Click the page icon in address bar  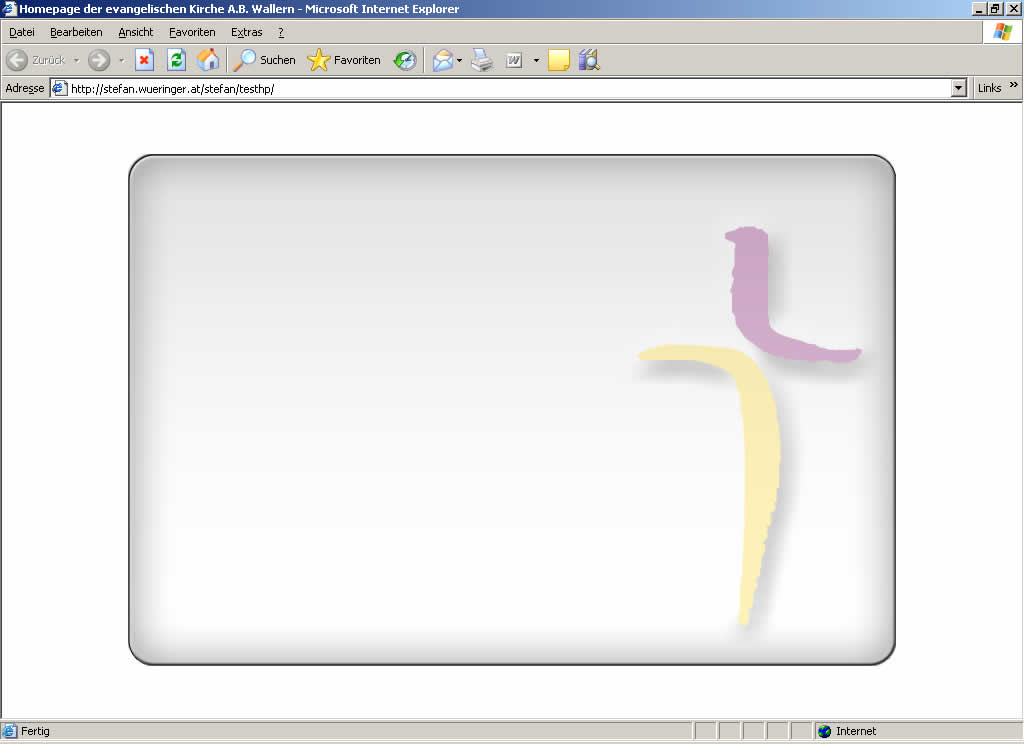click(x=59, y=88)
